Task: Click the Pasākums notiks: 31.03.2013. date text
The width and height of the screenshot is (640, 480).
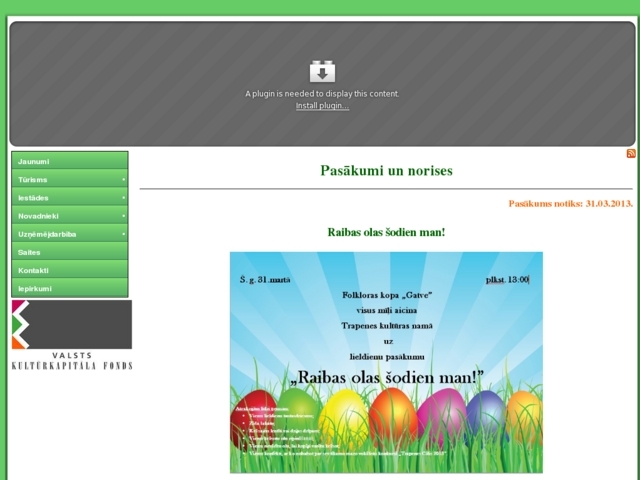Action: [x=571, y=203]
